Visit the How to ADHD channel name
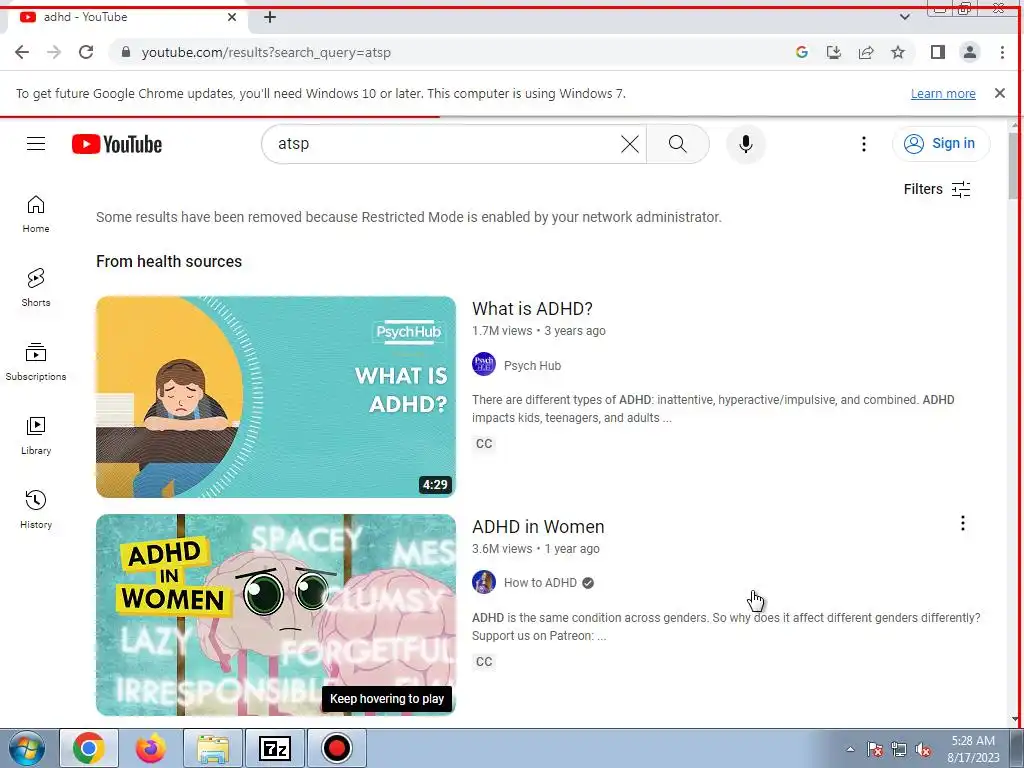The image size is (1024, 768). [540, 583]
